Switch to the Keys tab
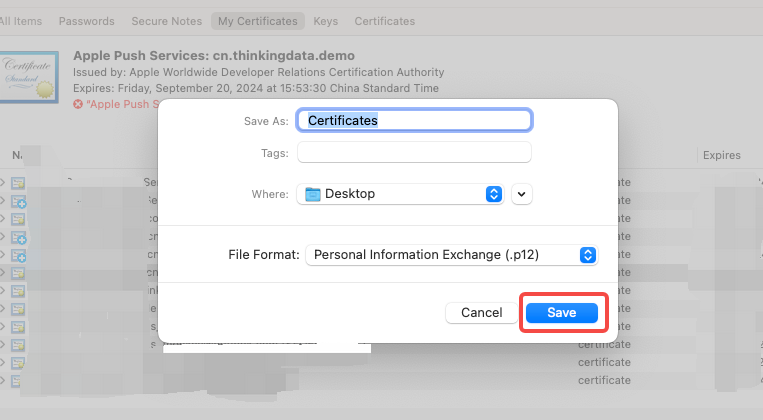 click(x=326, y=21)
